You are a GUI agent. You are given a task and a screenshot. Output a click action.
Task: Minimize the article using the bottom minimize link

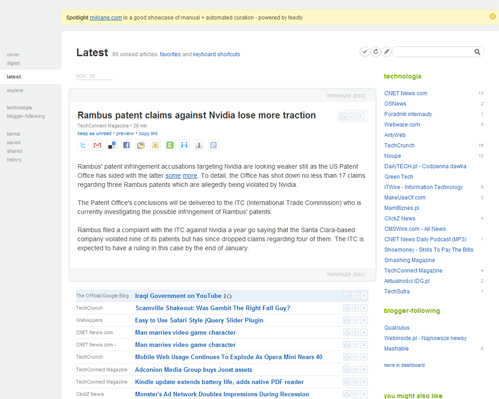pos(346,274)
